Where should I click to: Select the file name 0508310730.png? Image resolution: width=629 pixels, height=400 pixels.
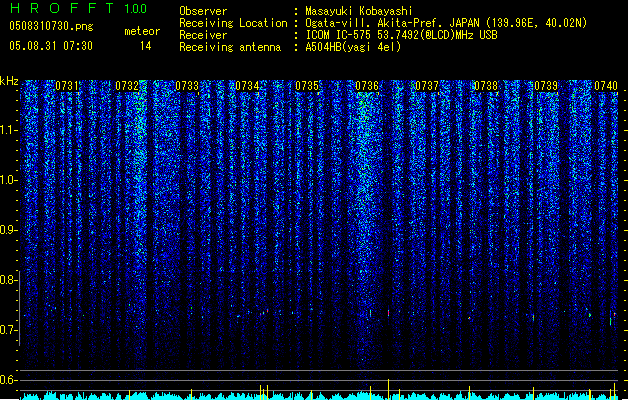(x=51, y=27)
